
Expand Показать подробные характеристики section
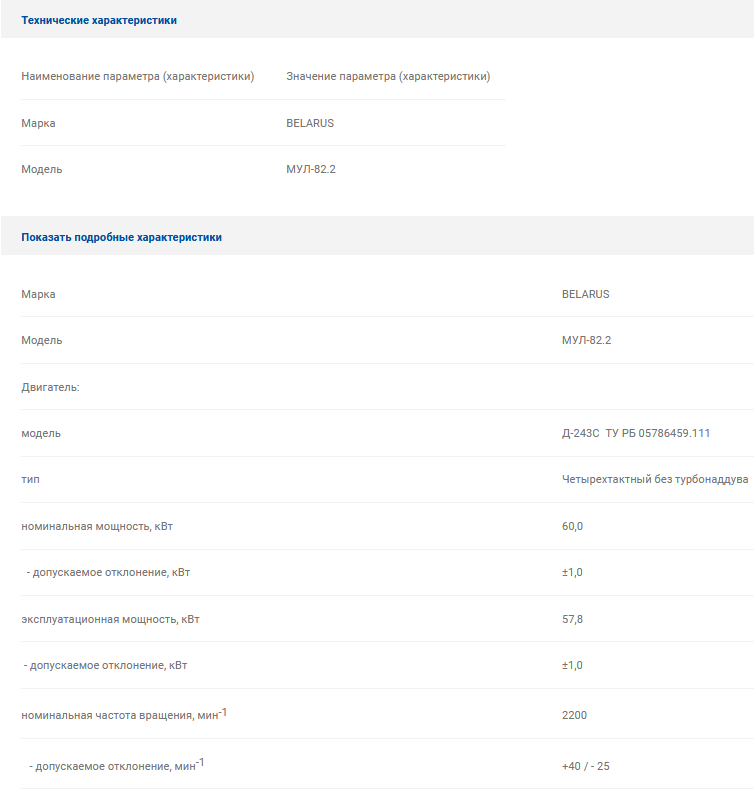(x=122, y=237)
